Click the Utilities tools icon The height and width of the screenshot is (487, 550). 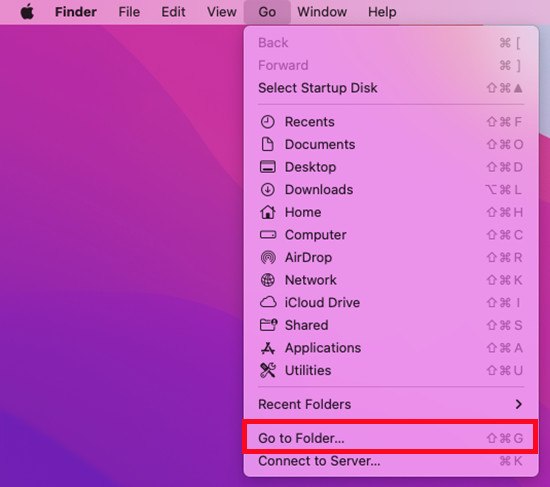(268, 371)
